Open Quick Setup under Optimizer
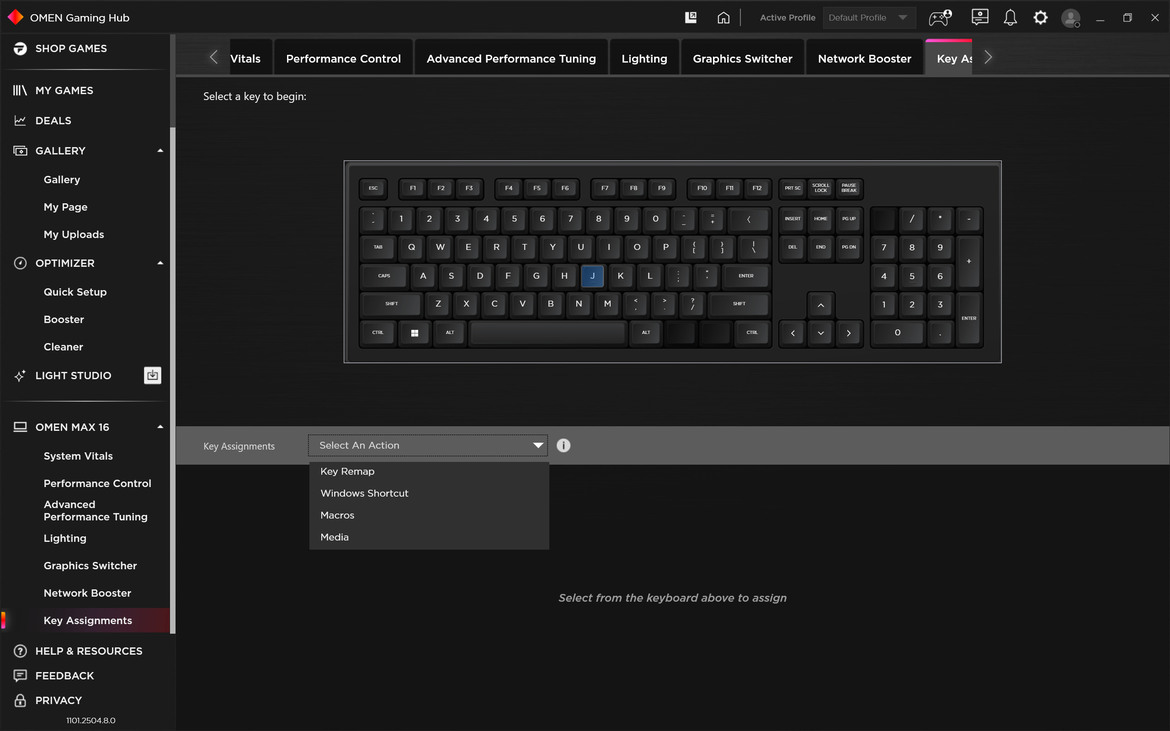 click(75, 292)
